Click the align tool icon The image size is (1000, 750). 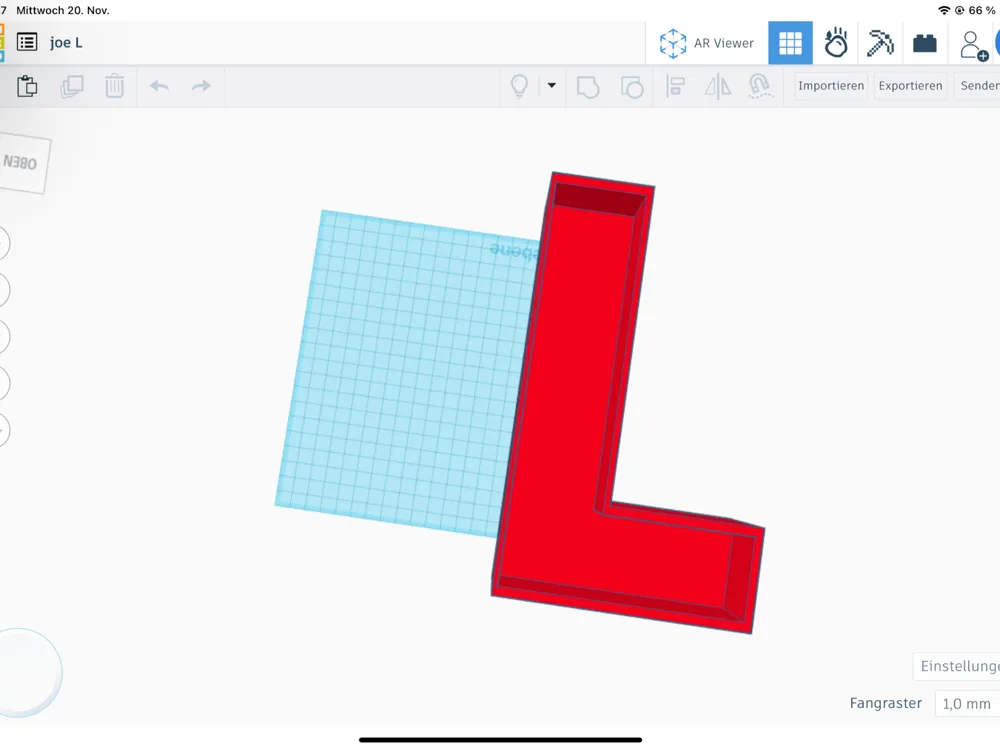(675, 86)
